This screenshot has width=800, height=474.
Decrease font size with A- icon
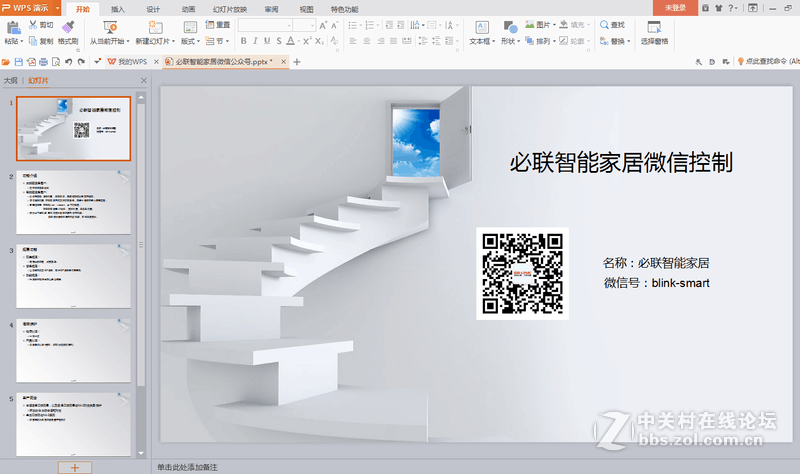[x=335, y=25]
